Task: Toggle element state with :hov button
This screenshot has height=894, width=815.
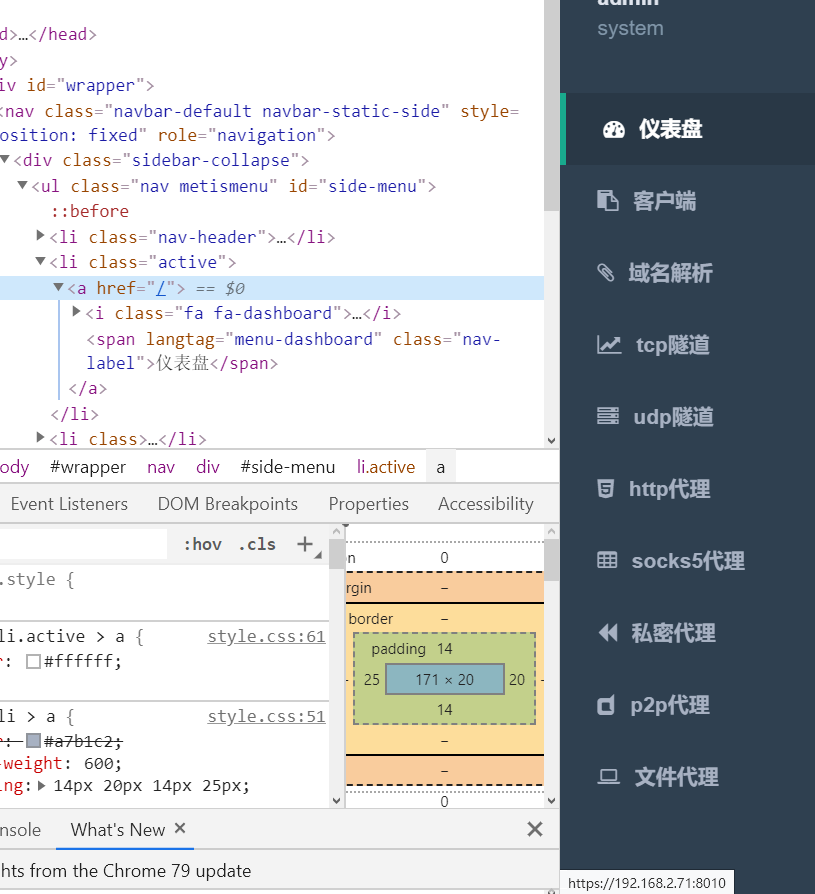Action: 202,544
